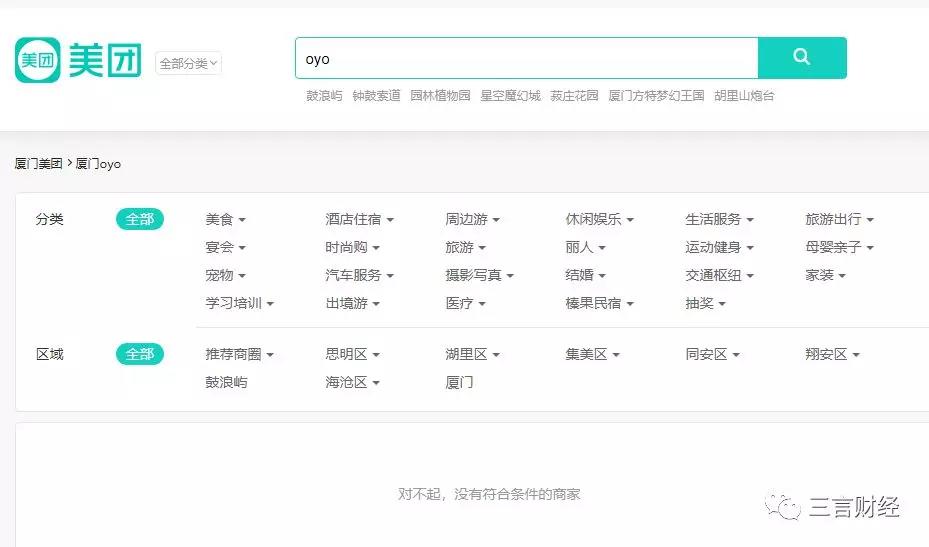This screenshot has height=547, width=929.
Task: Expand the 思明区 area filter
Action: (x=352, y=354)
